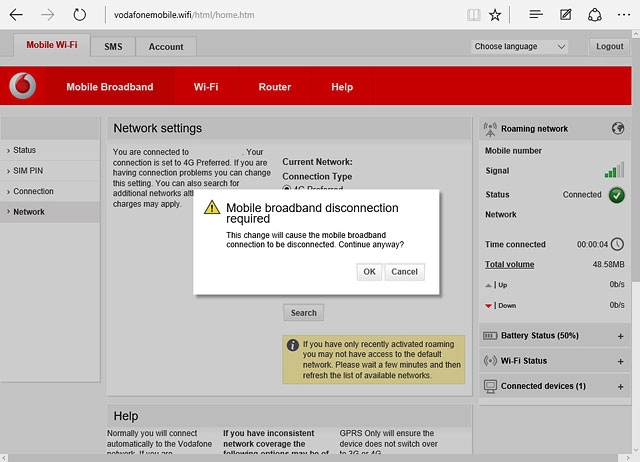Click the browser address bar
Viewport: 640px width, 462px height.
(280, 15)
